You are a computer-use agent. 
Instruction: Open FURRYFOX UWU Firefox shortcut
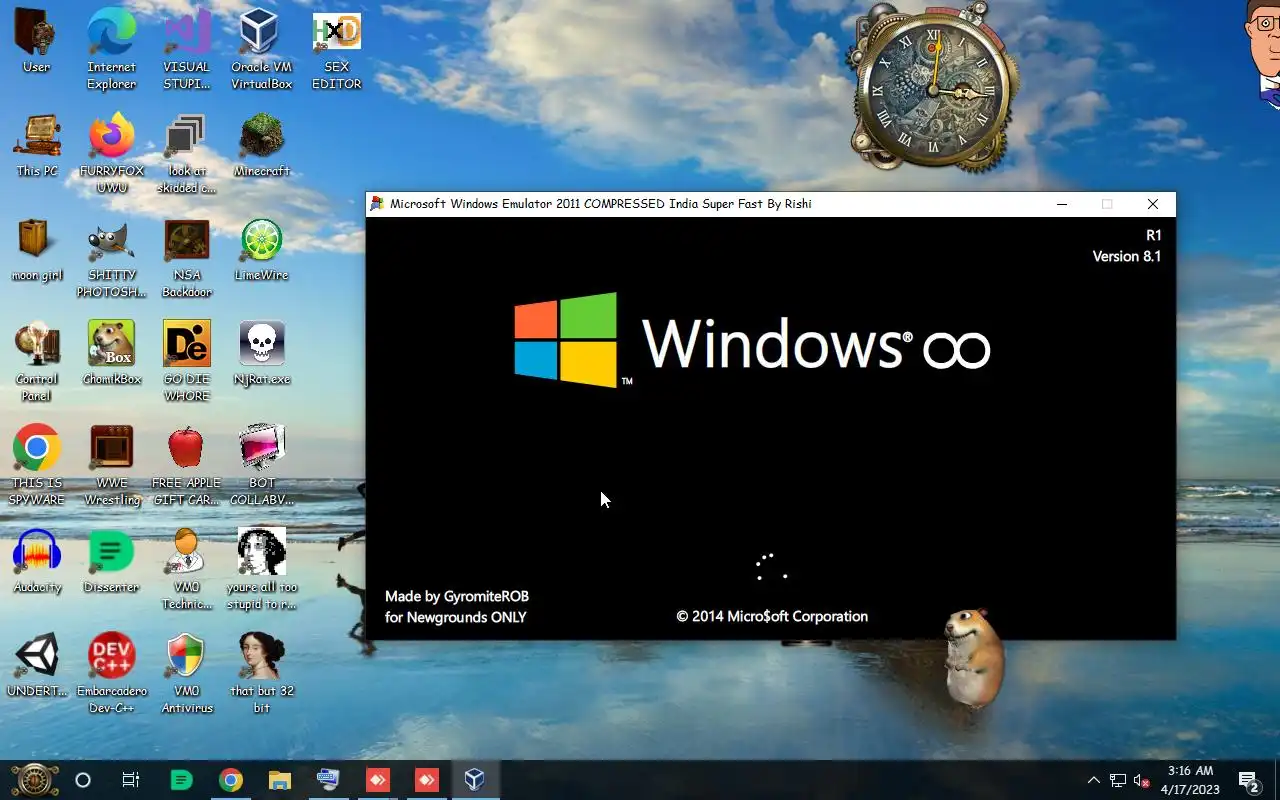tap(112, 154)
